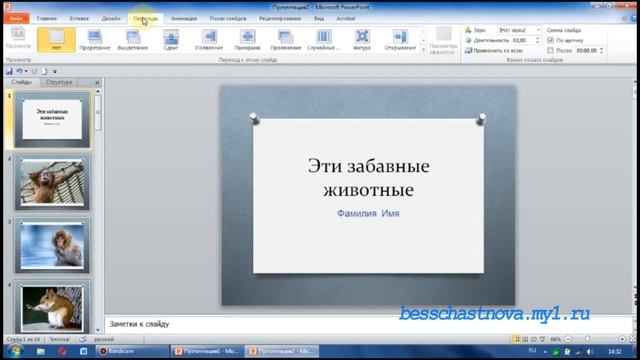Apply the Открывание transition effect
Image resolution: width=640 pixels, height=360 pixels.
[x=400, y=40]
